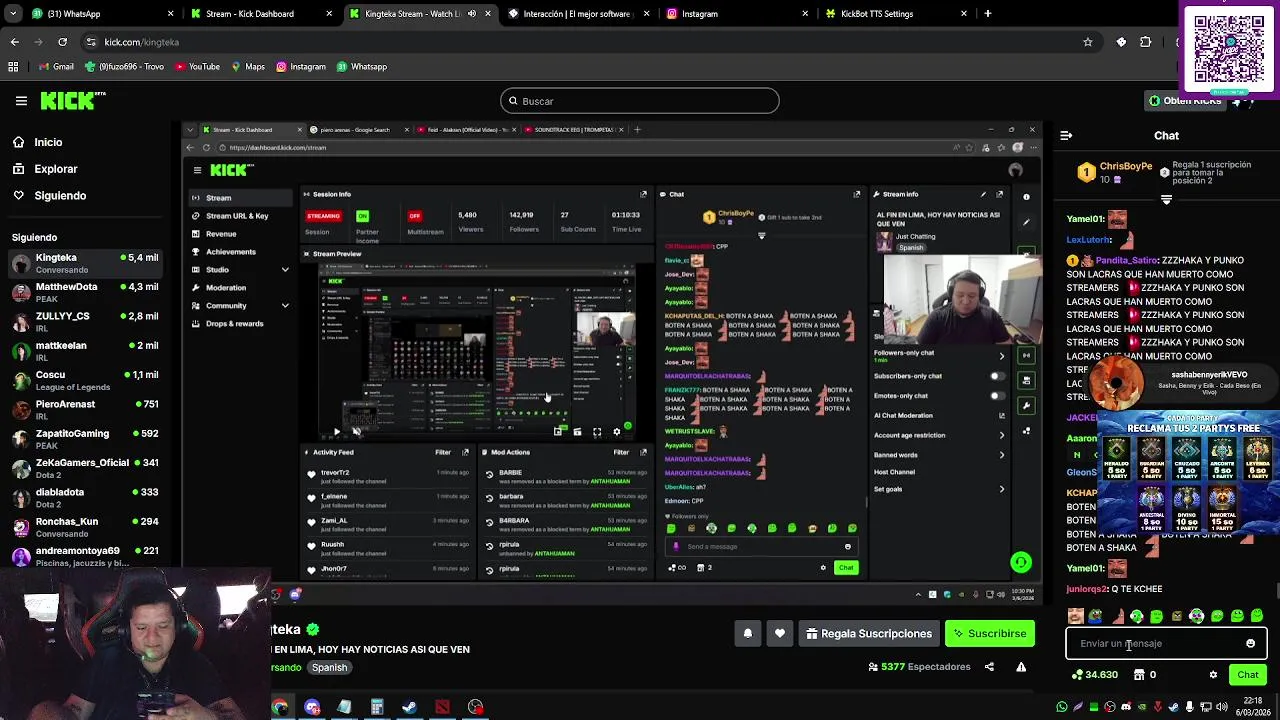Click pencil edit icon in streamed Stream info

(983, 194)
